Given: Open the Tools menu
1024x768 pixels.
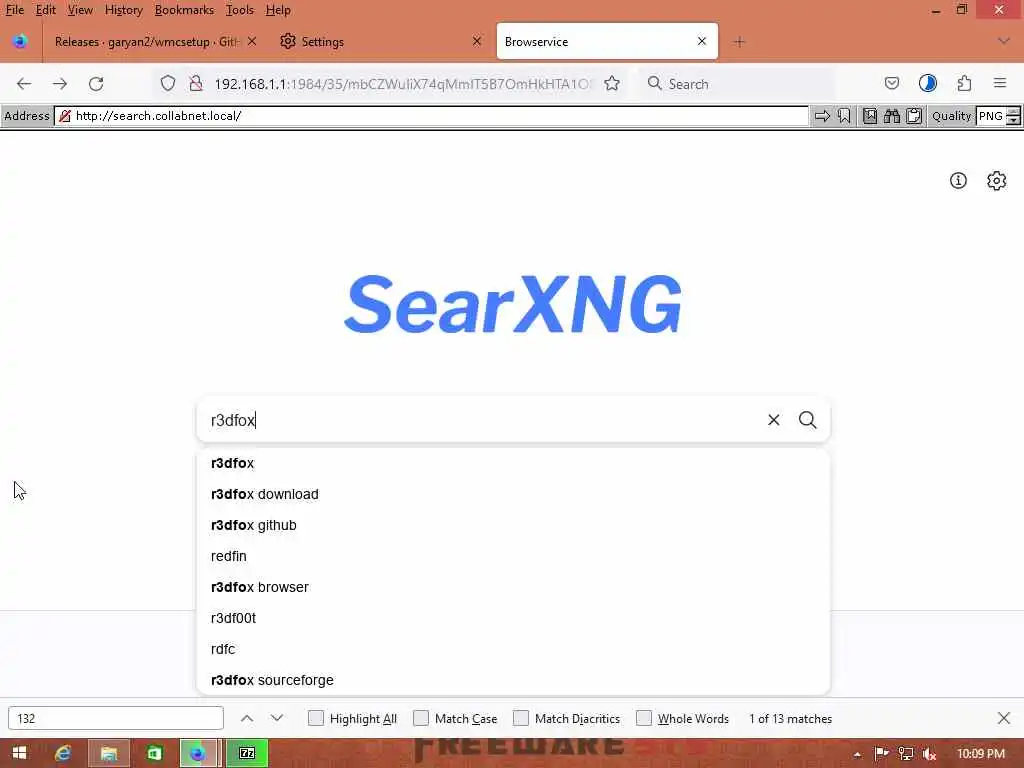Looking at the screenshot, I should coord(240,10).
